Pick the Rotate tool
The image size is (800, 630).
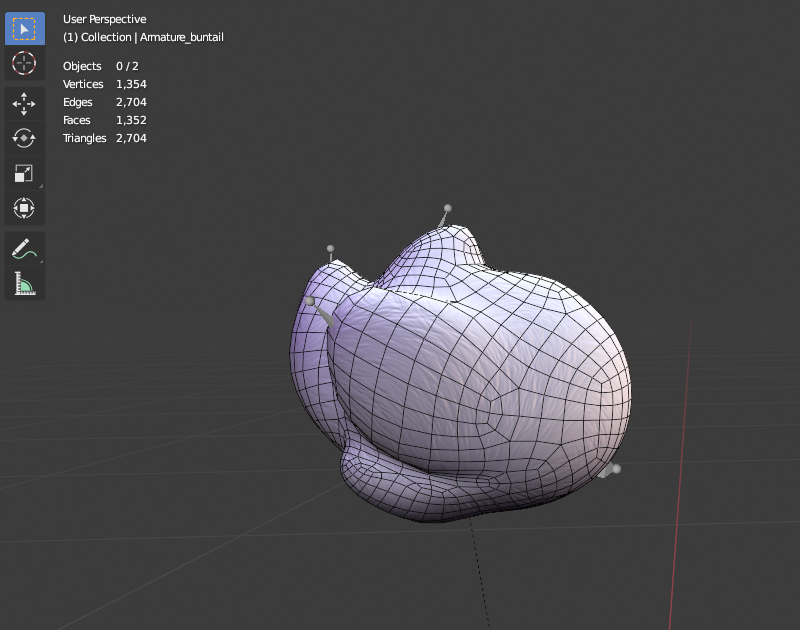tap(24, 138)
